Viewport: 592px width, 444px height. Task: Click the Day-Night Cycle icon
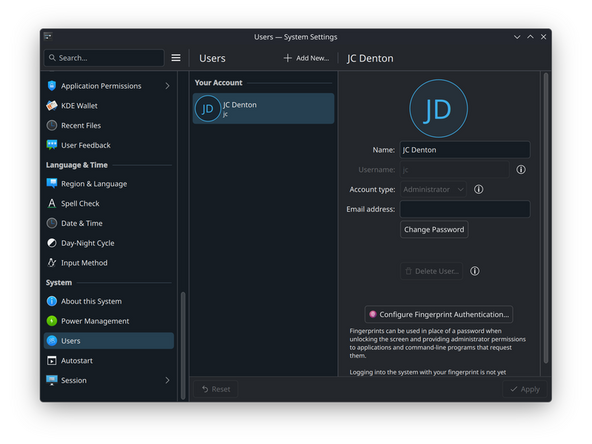click(52, 243)
